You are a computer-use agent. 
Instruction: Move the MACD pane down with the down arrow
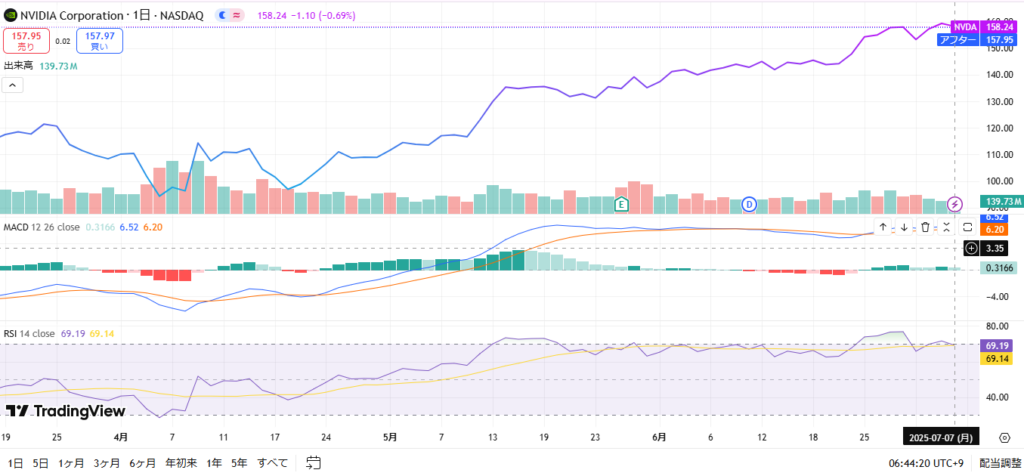tap(904, 227)
